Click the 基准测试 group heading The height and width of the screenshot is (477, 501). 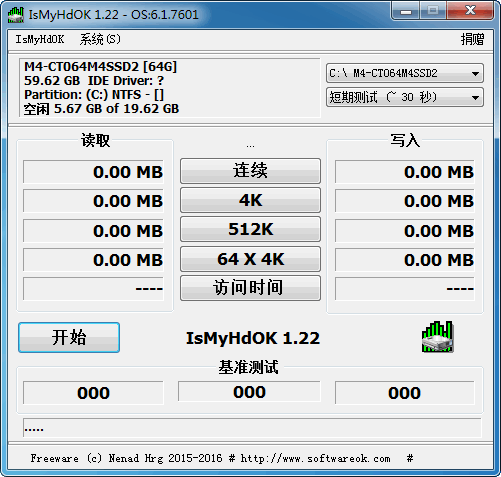(x=249, y=367)
